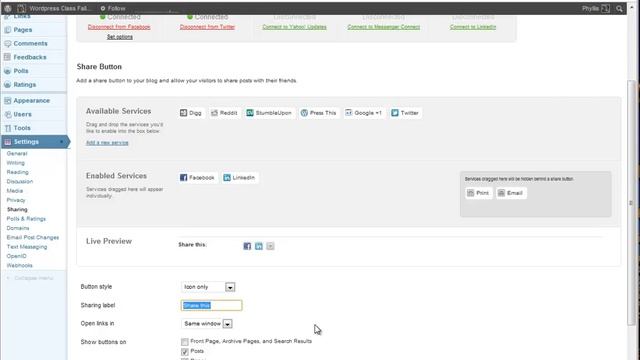640x360 pixels.
Task: Open Webhooks settings submenu
Action: tap(19, 266)
